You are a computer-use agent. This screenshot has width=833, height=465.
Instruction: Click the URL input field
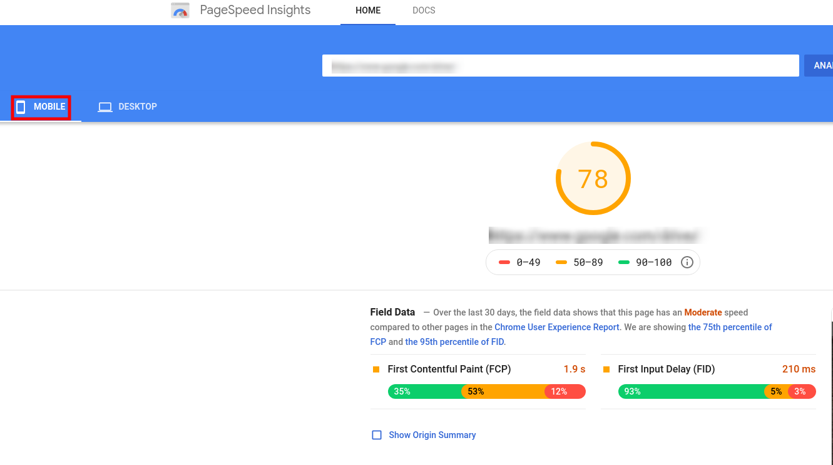click(x=560, y=66)
